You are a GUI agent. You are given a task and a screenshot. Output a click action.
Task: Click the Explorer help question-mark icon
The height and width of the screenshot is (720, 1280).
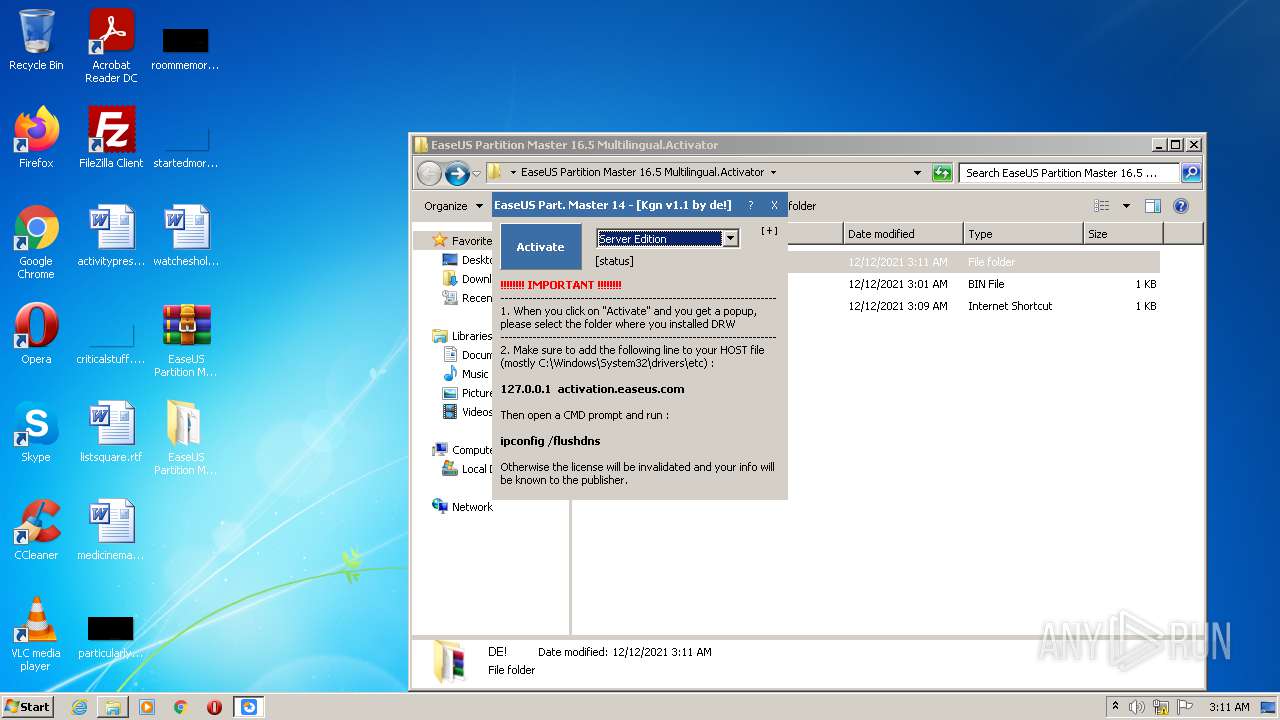point(1181,206)
